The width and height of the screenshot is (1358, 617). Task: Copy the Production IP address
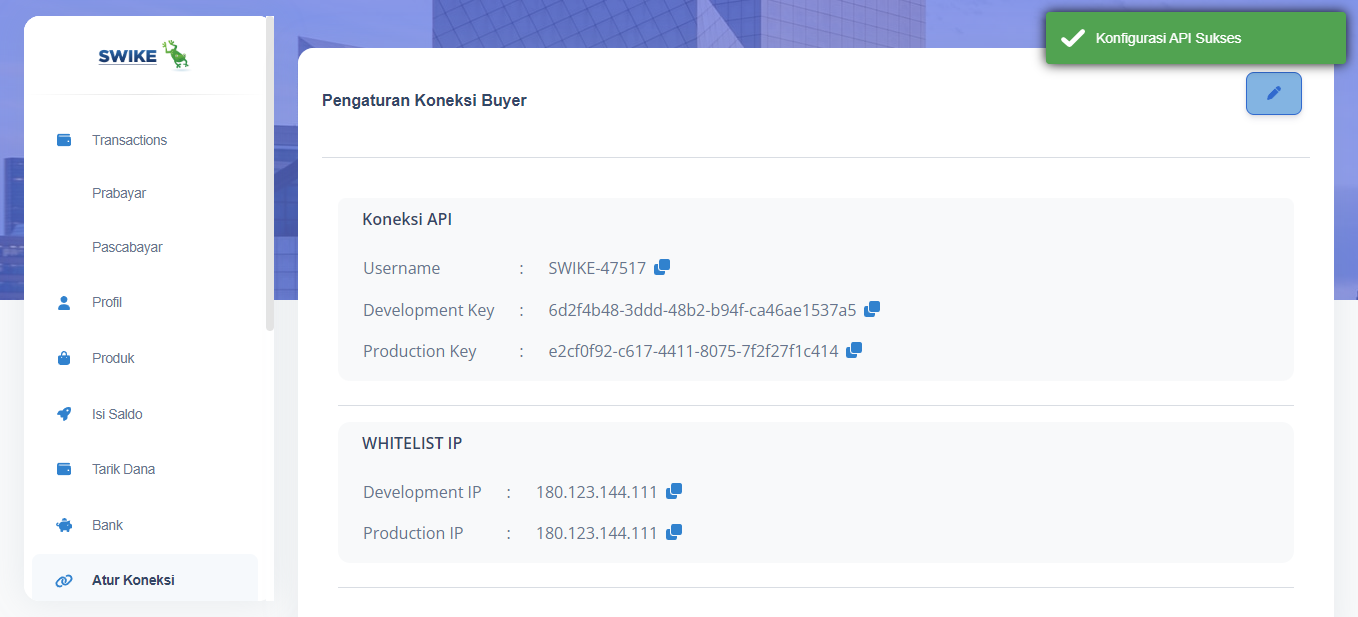pyautogui.click(x=674, y=532)
